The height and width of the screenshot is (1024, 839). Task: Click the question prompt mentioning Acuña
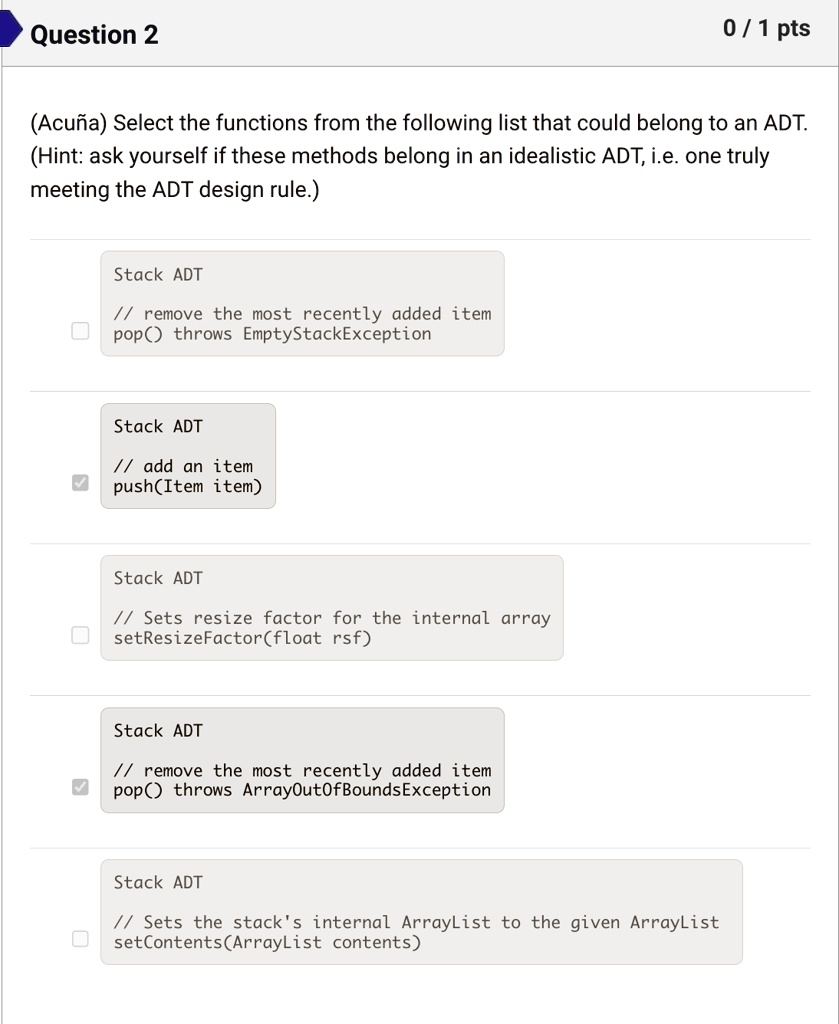pos(417,123)
